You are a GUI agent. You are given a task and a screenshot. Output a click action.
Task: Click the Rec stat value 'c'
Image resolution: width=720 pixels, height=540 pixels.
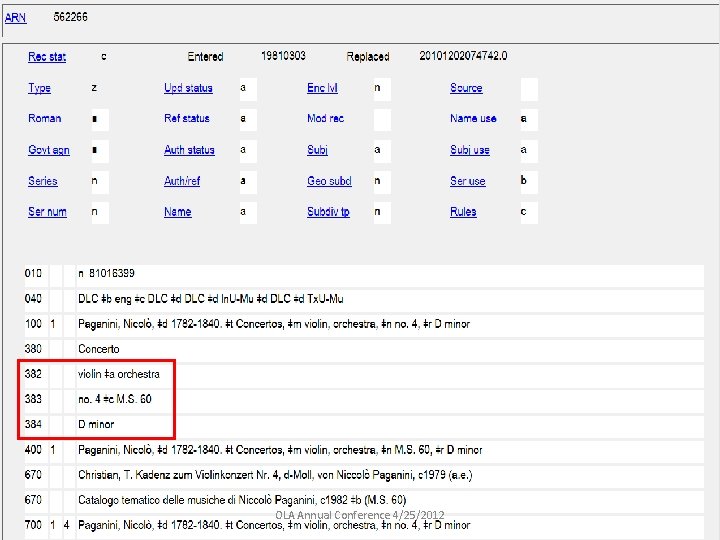104,56
